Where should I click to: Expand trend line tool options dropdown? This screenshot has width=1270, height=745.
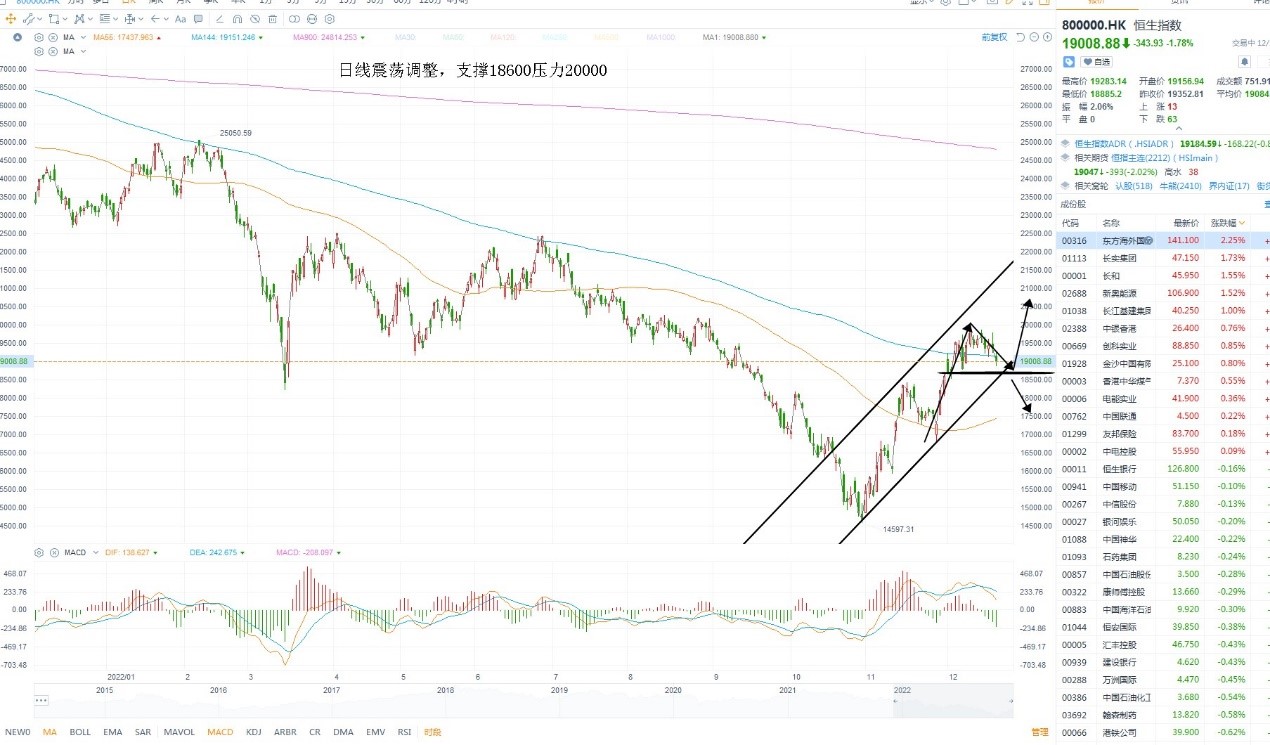[40, 19]
